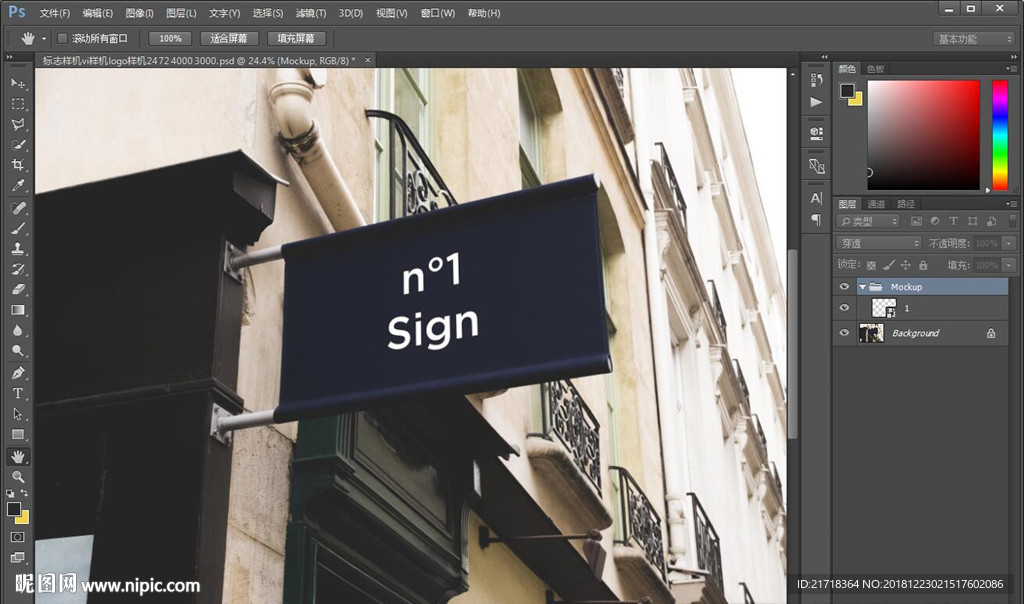Select the Eraser tool
The width and height of the screenshot is (1024, 604).
pos(18,289)
